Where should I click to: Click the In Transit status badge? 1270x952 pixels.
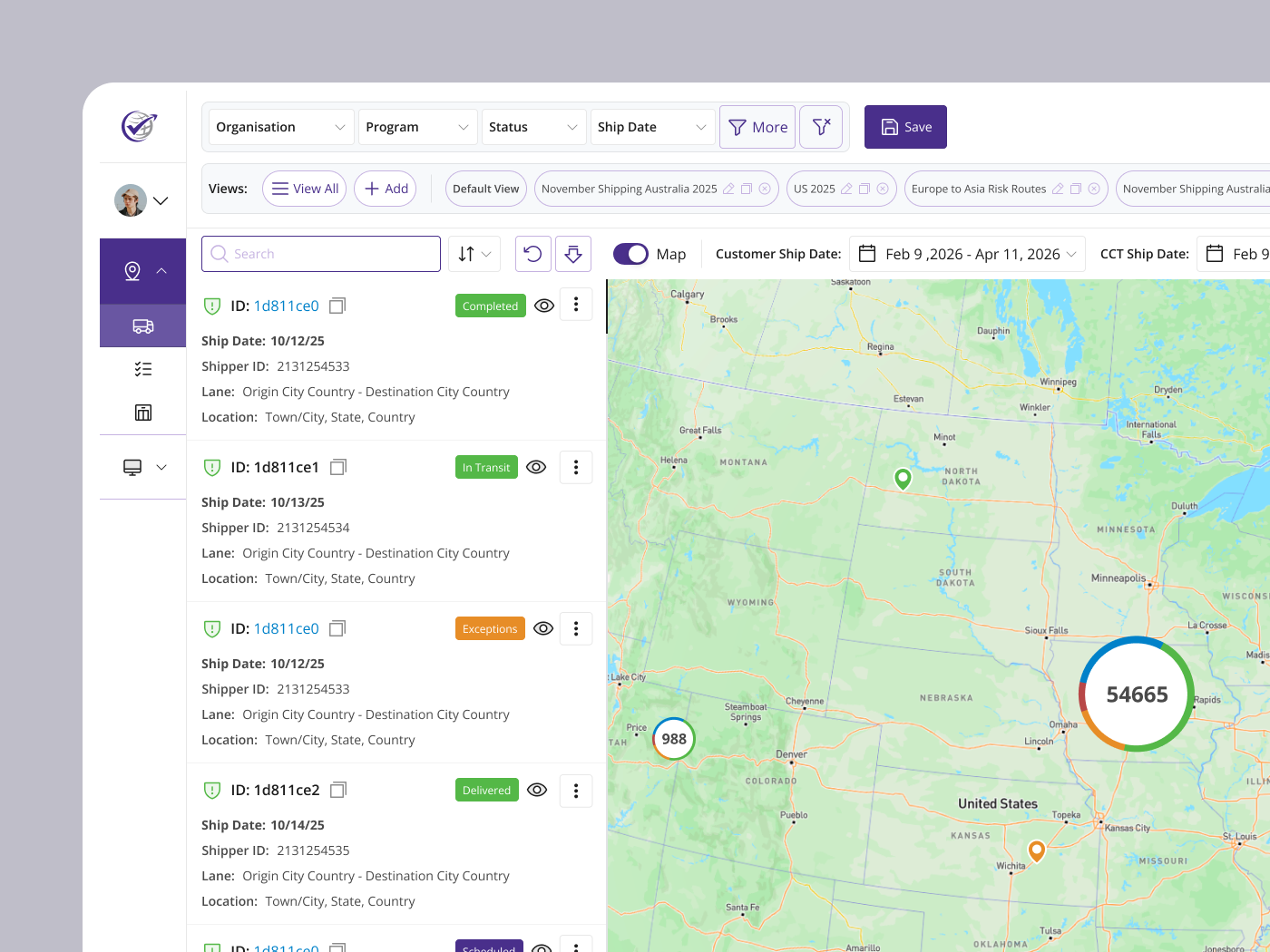[x=486, y=467]
